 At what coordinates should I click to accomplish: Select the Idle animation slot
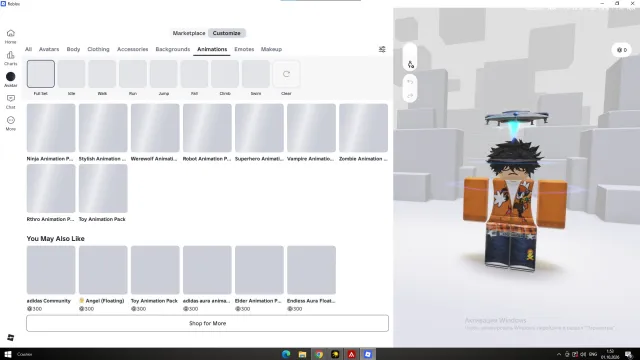click(x=71, y=74)
